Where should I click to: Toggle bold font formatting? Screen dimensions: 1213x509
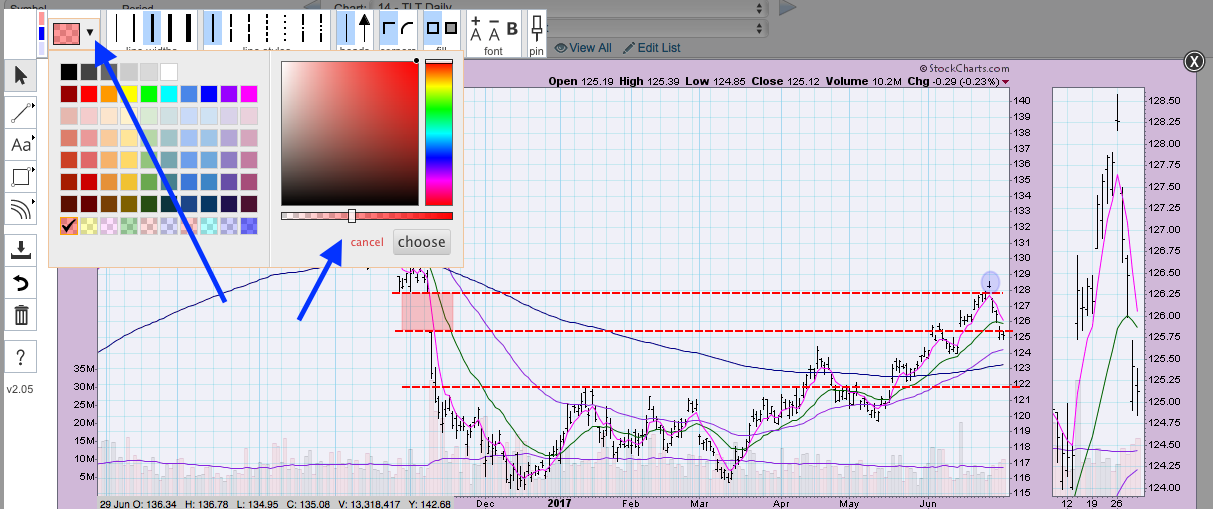pyautogui.click(x=513, y=28)
